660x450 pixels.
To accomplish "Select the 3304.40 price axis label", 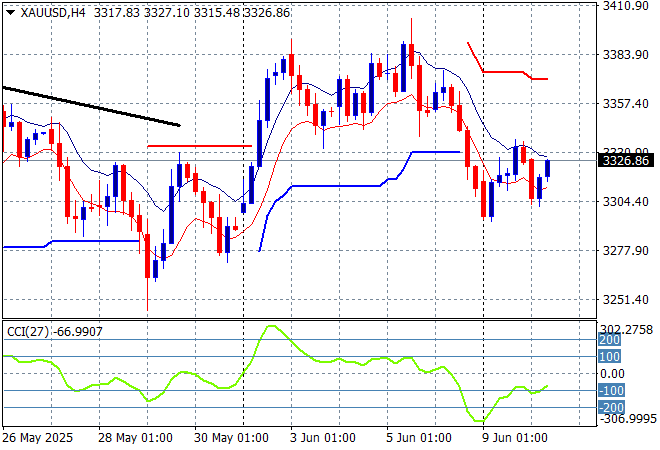I will coord(626,202).
